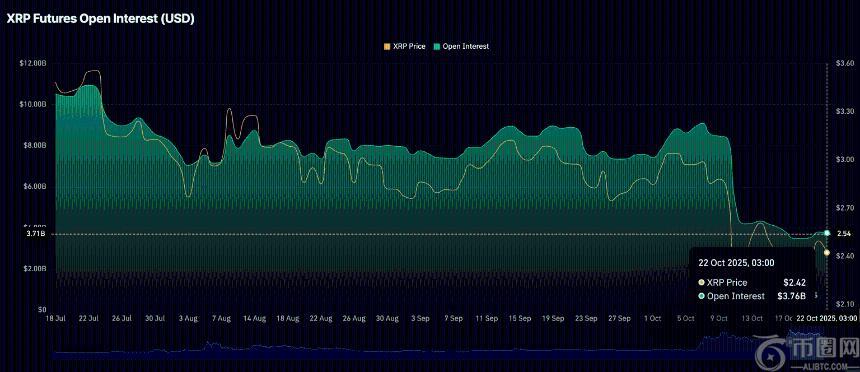Click the $3.76B Open Interest tooltip value
Screen dimensions: 860x372
coord(791,296)
